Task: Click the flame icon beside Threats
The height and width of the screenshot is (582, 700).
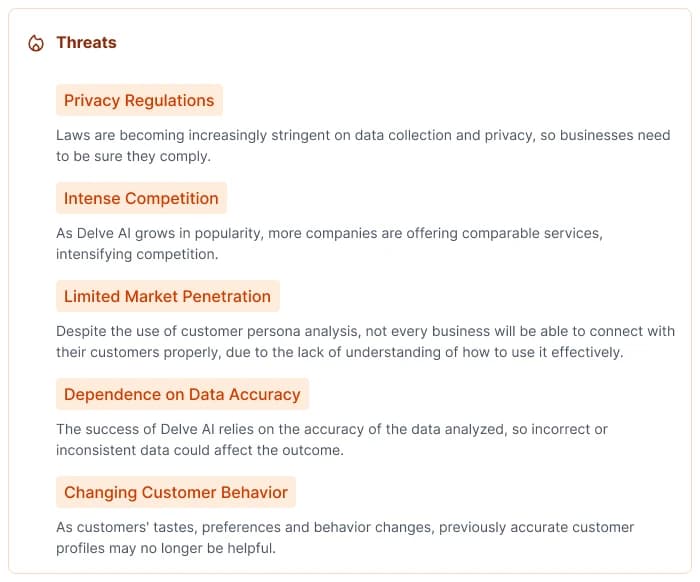Action: point(36,43)
